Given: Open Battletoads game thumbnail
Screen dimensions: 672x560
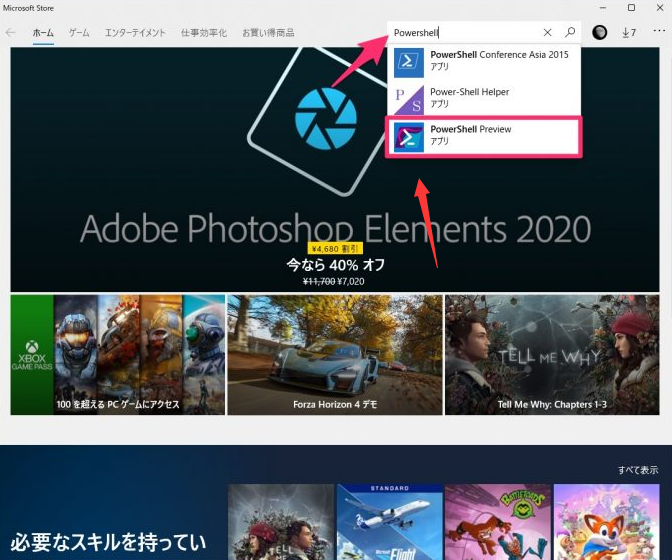Looking at the screenshot, I should click(498, 522).
